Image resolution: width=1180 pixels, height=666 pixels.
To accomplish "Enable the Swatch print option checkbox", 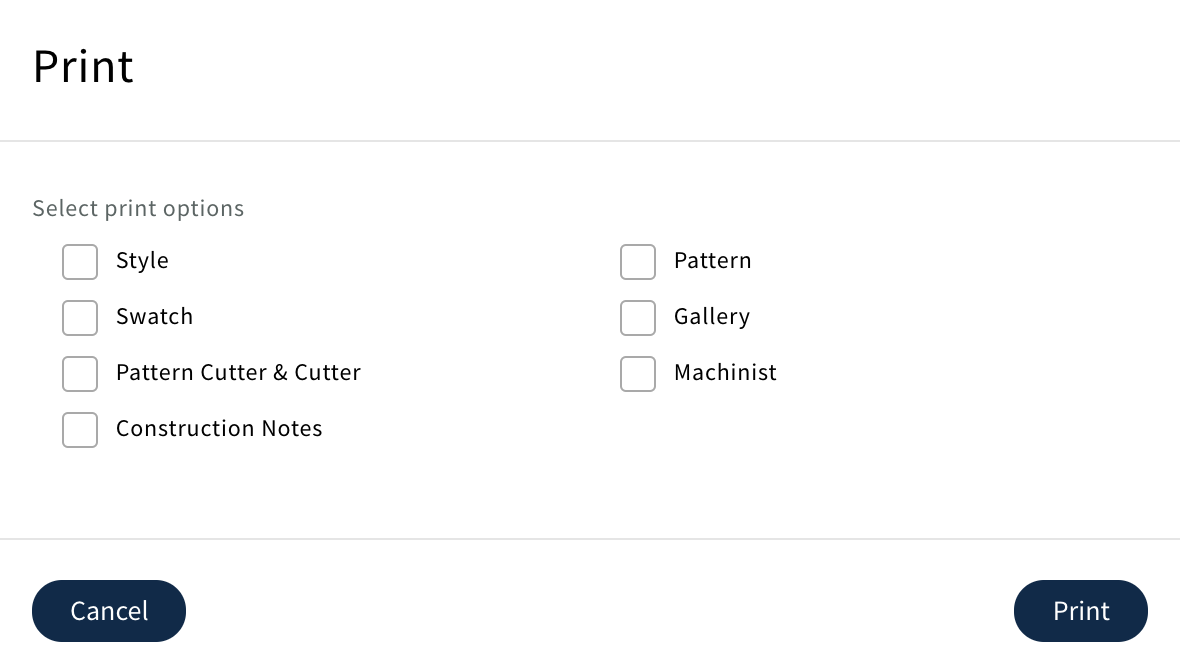I will (80, 318).
